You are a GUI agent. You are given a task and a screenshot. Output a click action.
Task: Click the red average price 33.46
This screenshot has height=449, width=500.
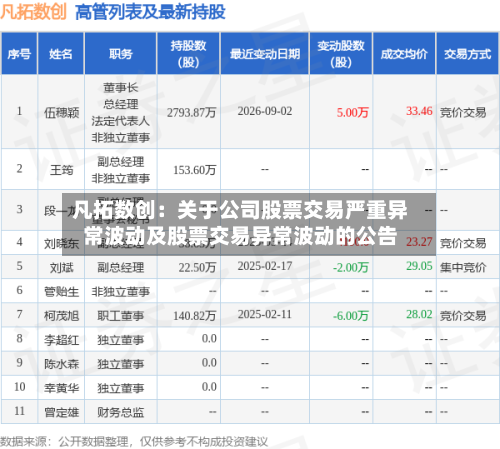click(419, 111)
